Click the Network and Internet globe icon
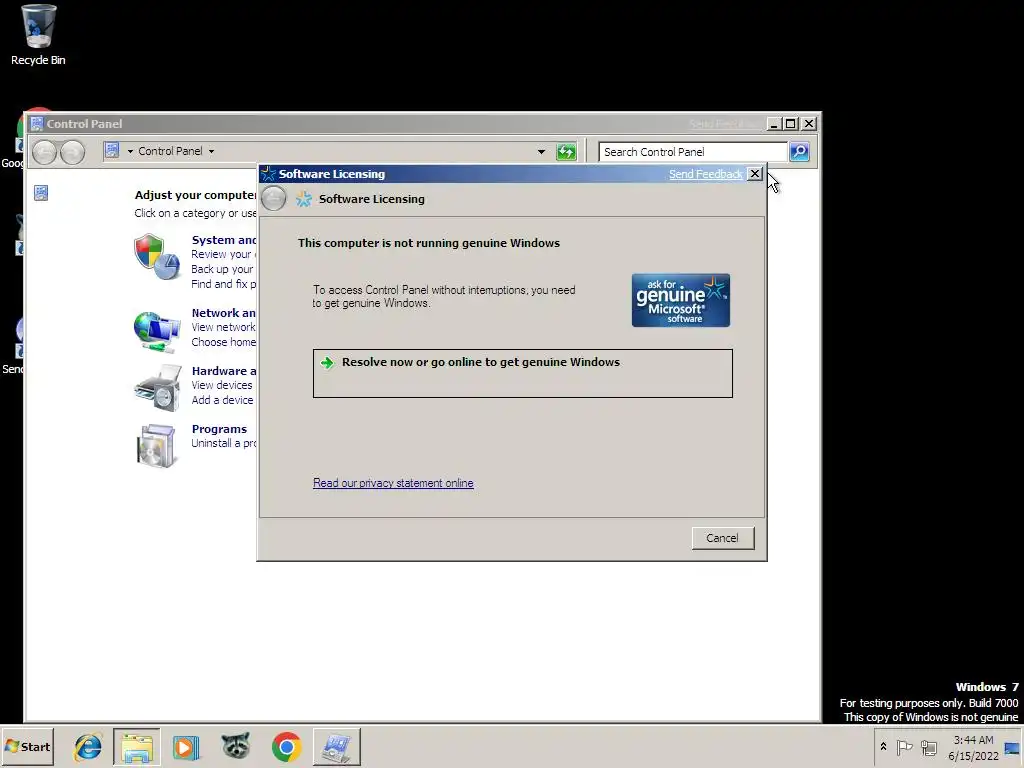The height and width of the screenshot is (768, 1024). tap(157, 332)
